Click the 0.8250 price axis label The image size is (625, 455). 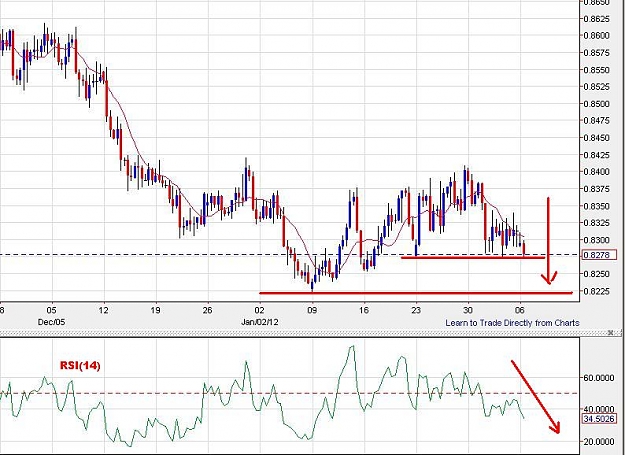(x=596, y=274)
